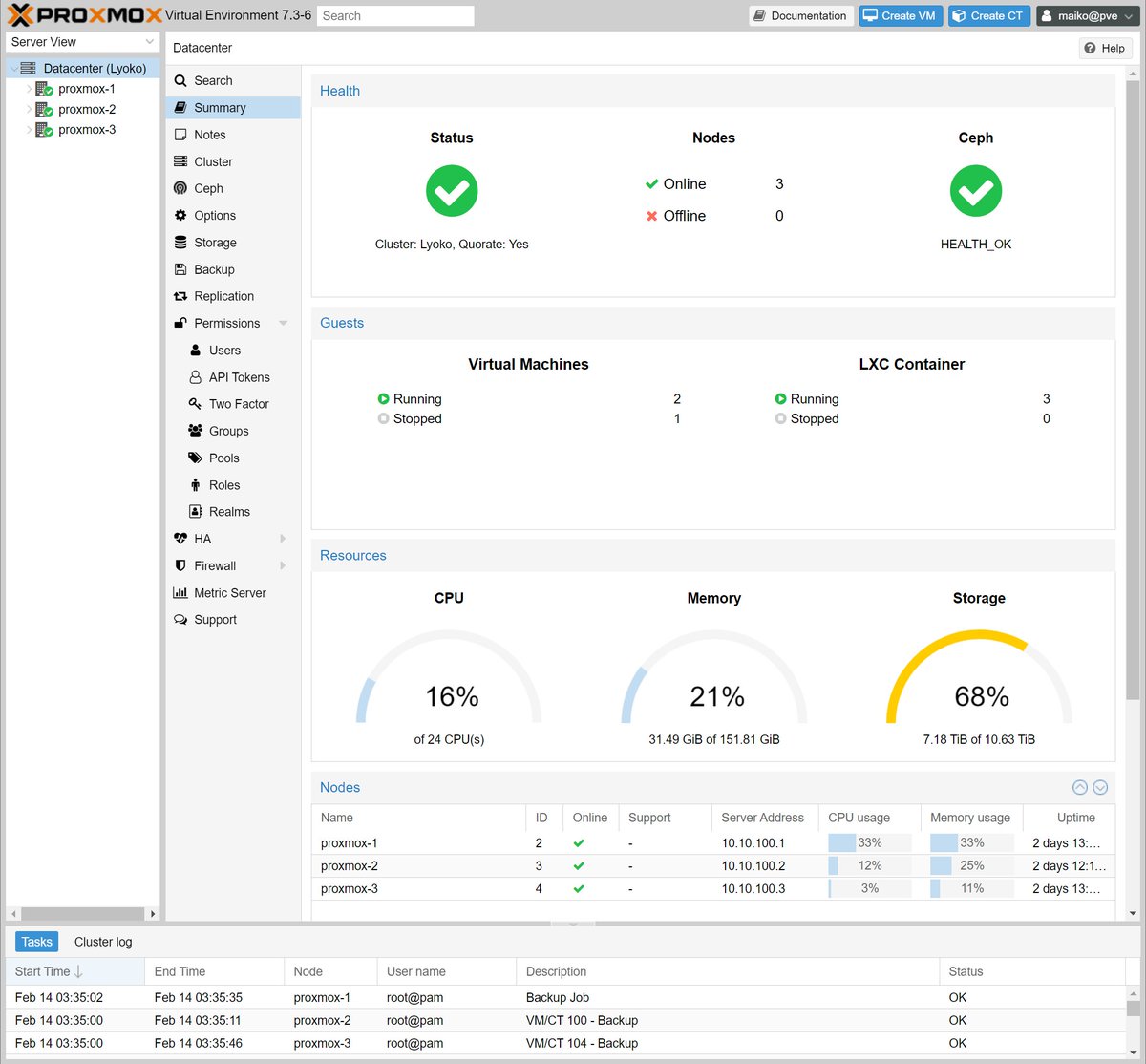Switch to the Cluster log tab
Image resolution: width=1146 pixels, height=1064 pixels.
pos(103,942)
